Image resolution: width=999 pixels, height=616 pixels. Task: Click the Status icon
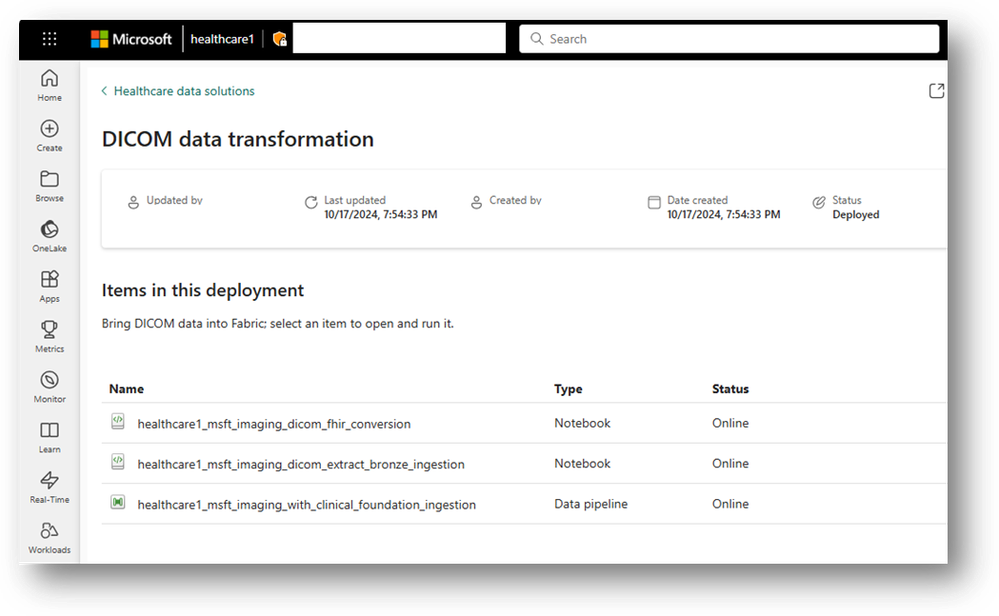[819, 203]
